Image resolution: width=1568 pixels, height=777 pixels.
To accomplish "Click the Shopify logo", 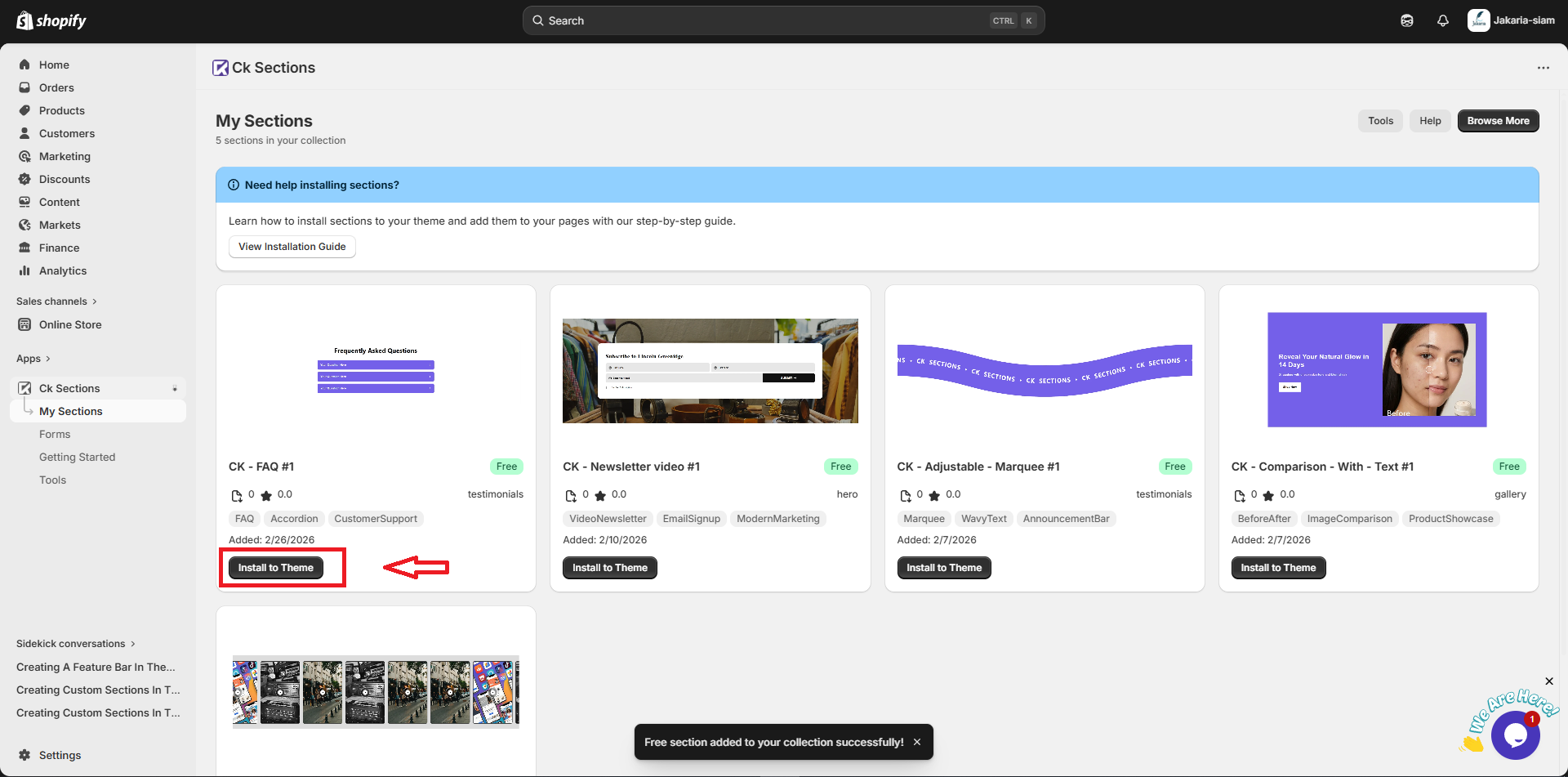I will 51,20.
